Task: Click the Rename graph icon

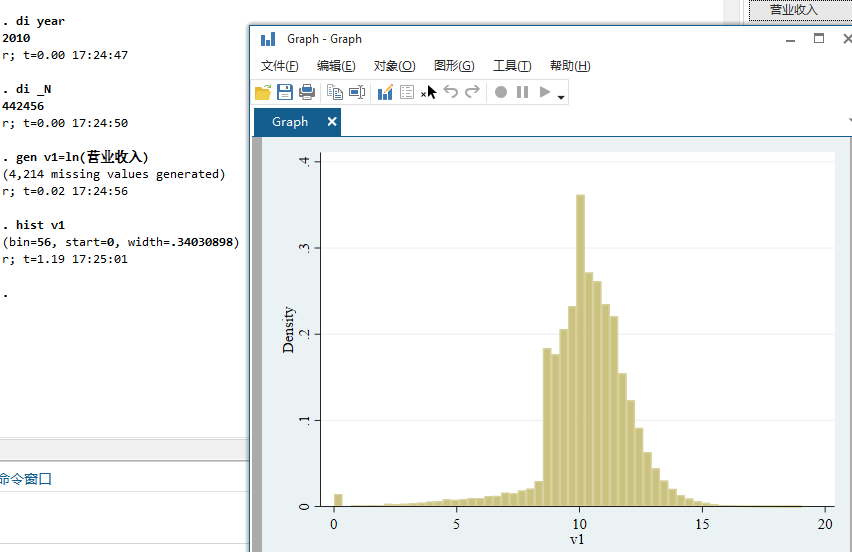Action: [356, 92]
